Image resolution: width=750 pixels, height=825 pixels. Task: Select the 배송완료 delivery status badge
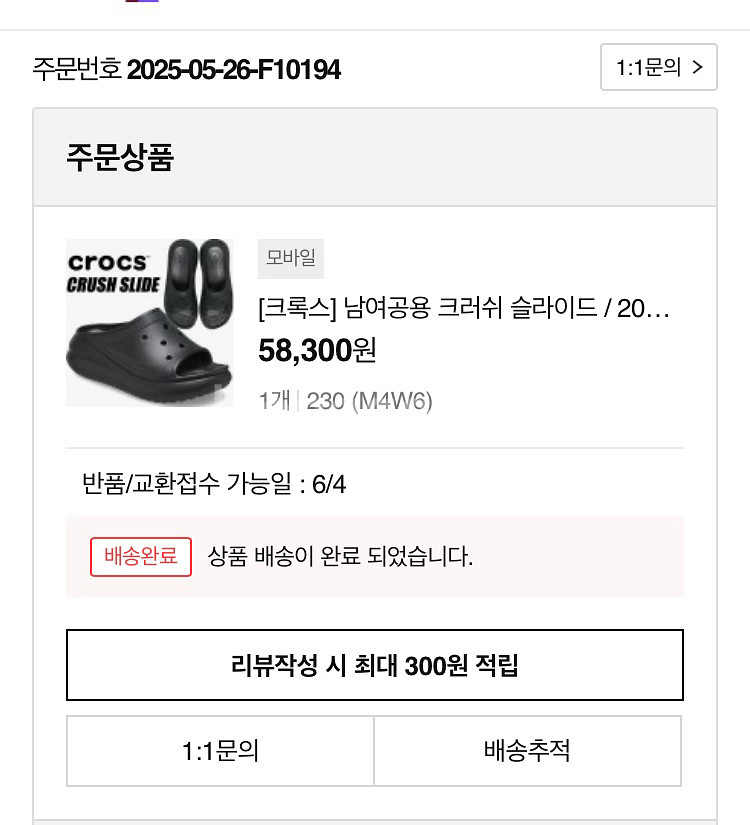[x=140, y=557]
